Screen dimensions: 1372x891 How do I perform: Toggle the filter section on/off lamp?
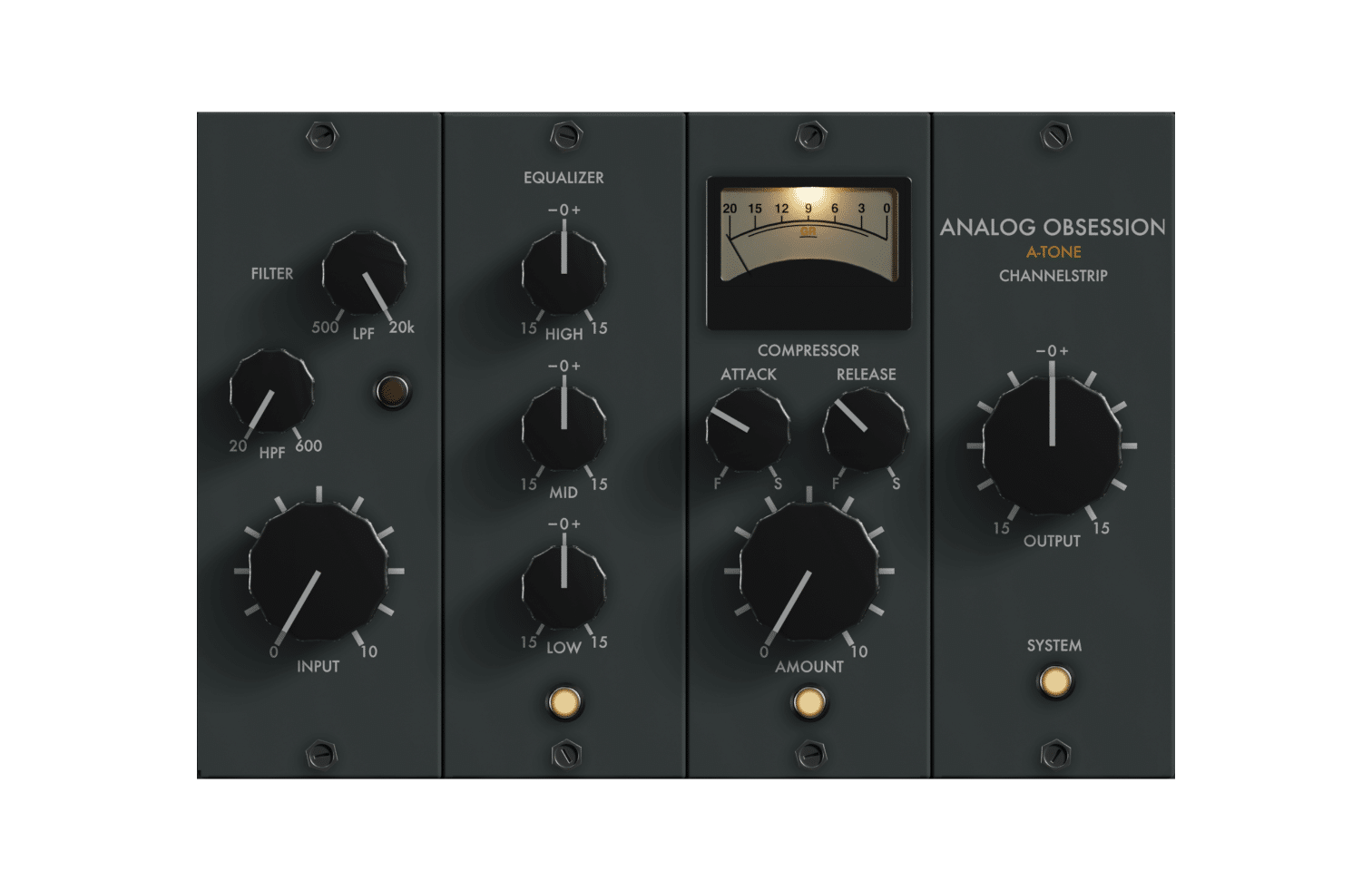click(x=393, y=391)
